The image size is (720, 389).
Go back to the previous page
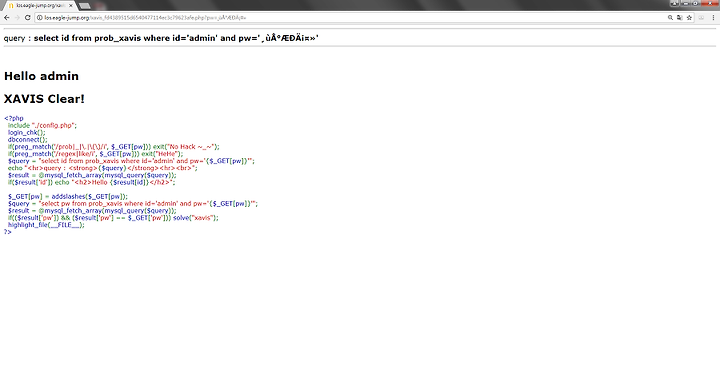click(x=6, y=17)
